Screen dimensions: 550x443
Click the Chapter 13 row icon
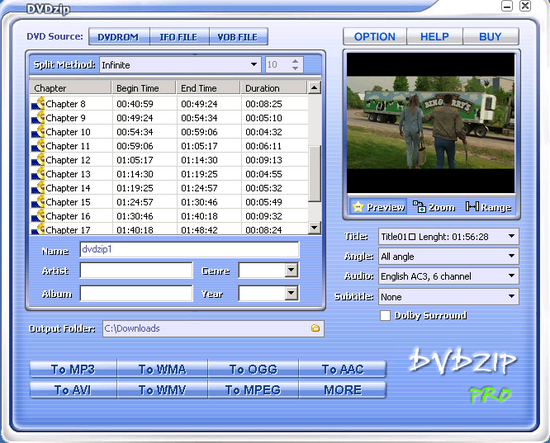coord(38,174)
